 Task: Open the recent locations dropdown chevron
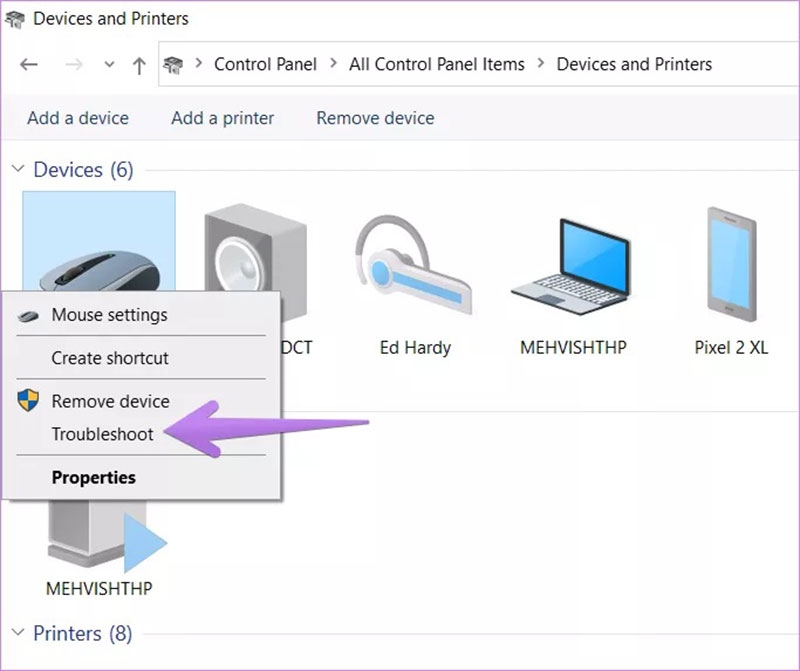point(109,65)
